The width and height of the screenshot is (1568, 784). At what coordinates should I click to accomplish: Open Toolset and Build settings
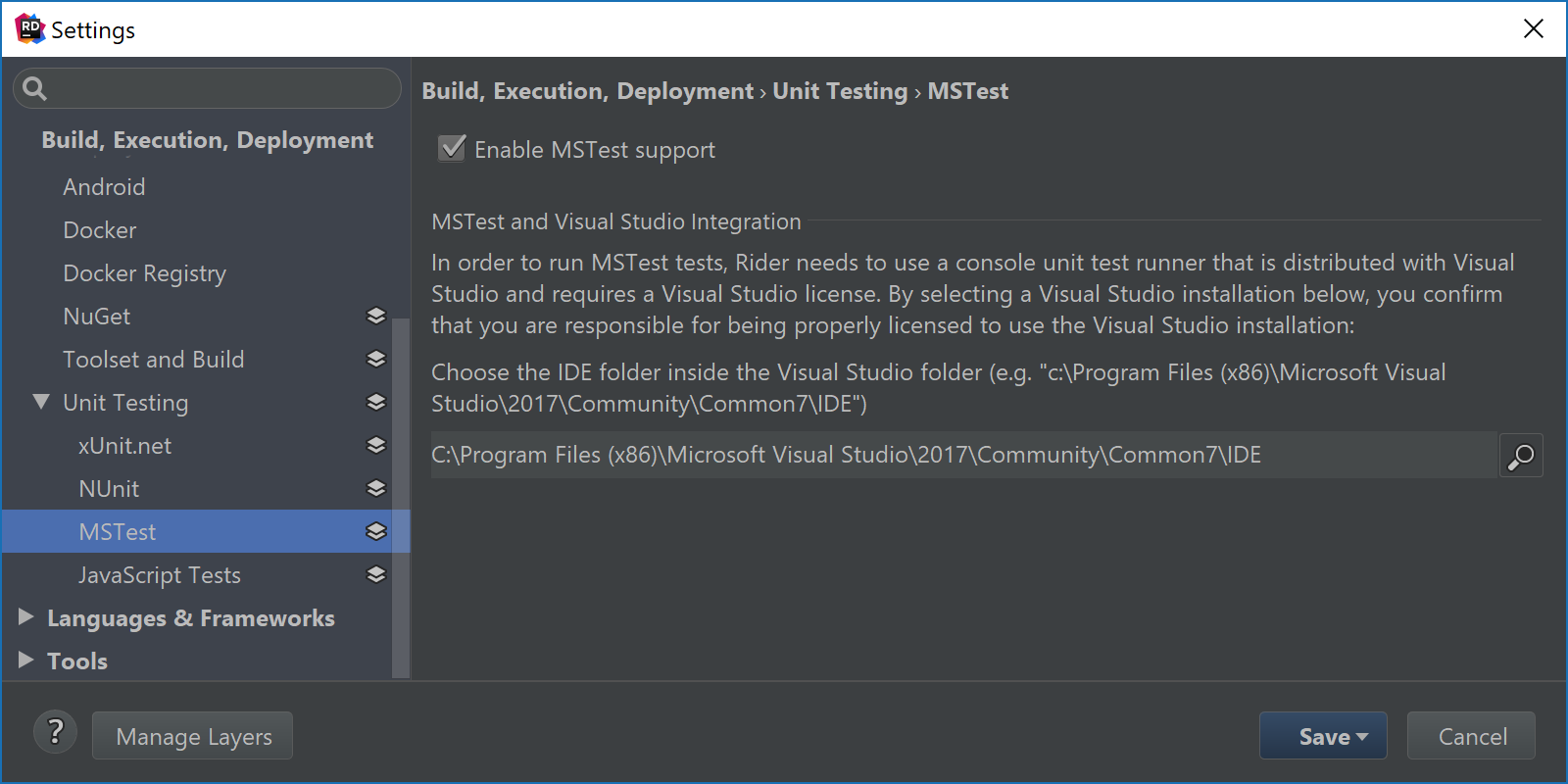coord(154,359)
